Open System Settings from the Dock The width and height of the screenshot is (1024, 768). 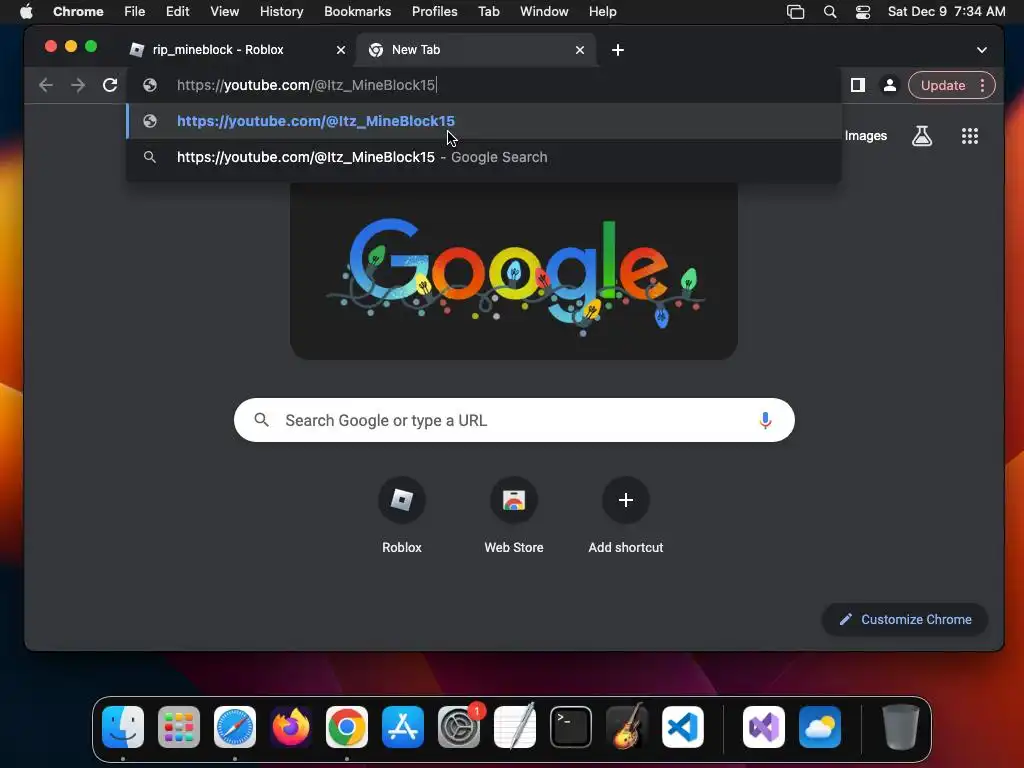point(458,727)
